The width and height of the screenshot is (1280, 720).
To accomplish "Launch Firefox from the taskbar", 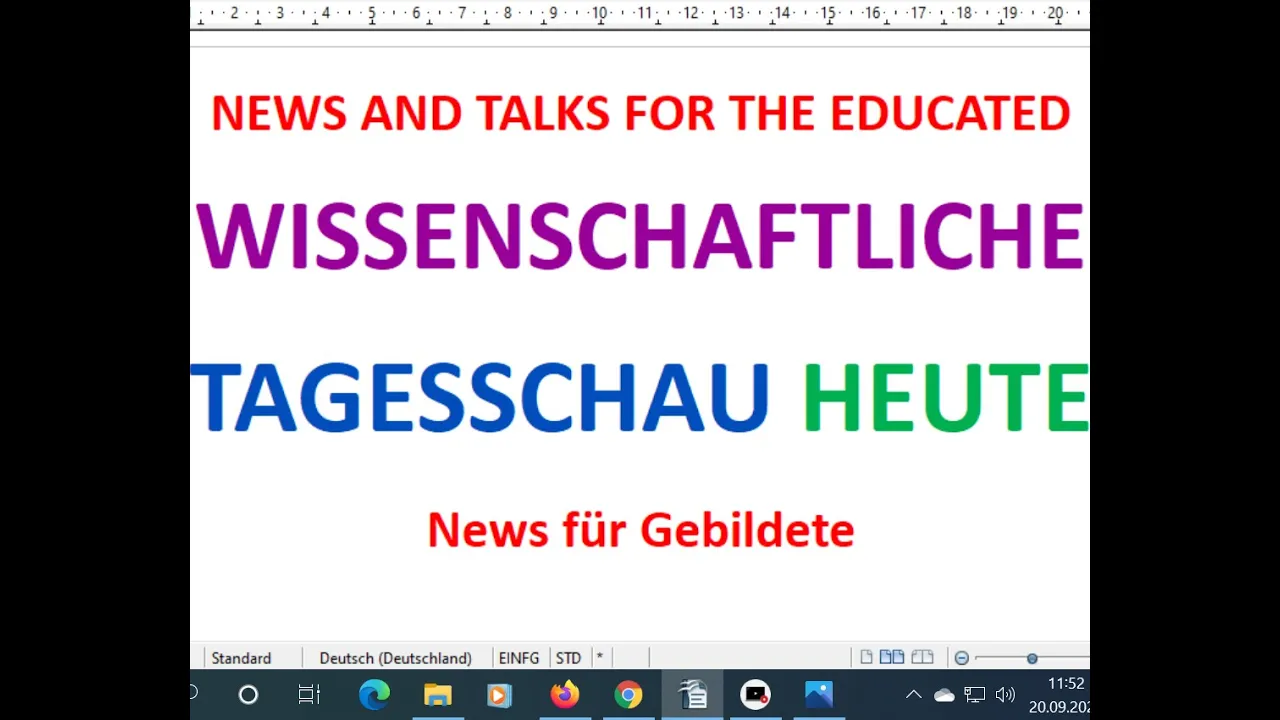I will tap(565, 694).
